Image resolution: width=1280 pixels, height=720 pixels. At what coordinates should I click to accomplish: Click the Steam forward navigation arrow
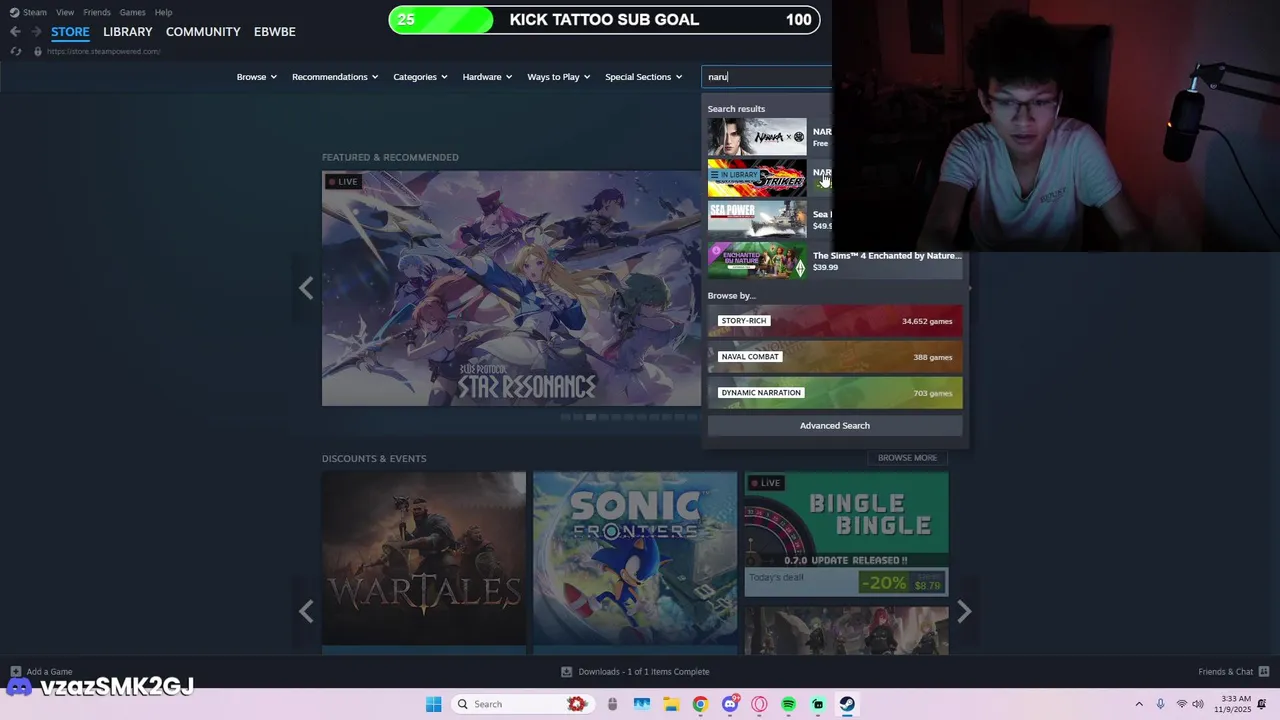[36, 32]
